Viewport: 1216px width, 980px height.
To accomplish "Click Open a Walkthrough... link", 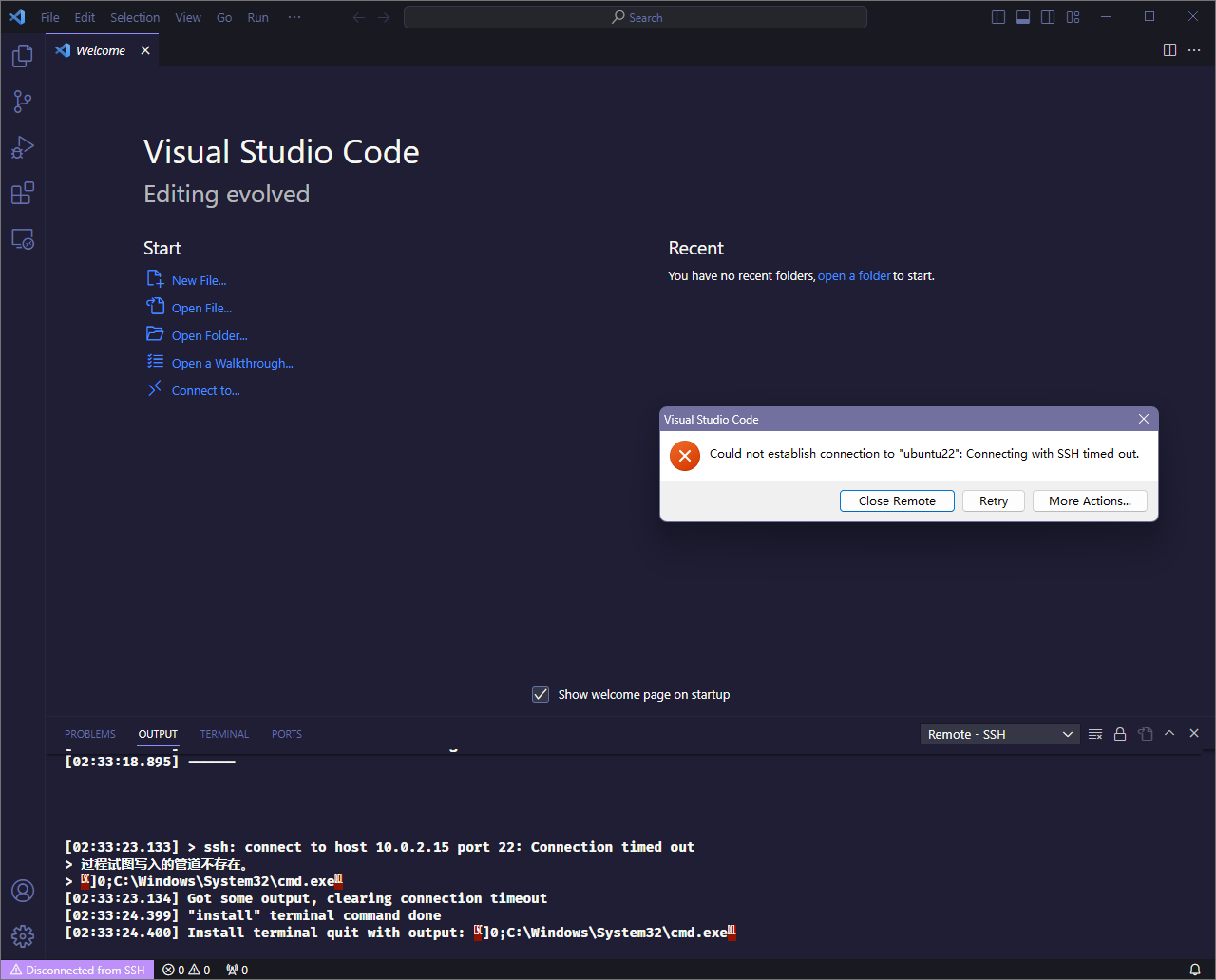I will coord(220,363).
